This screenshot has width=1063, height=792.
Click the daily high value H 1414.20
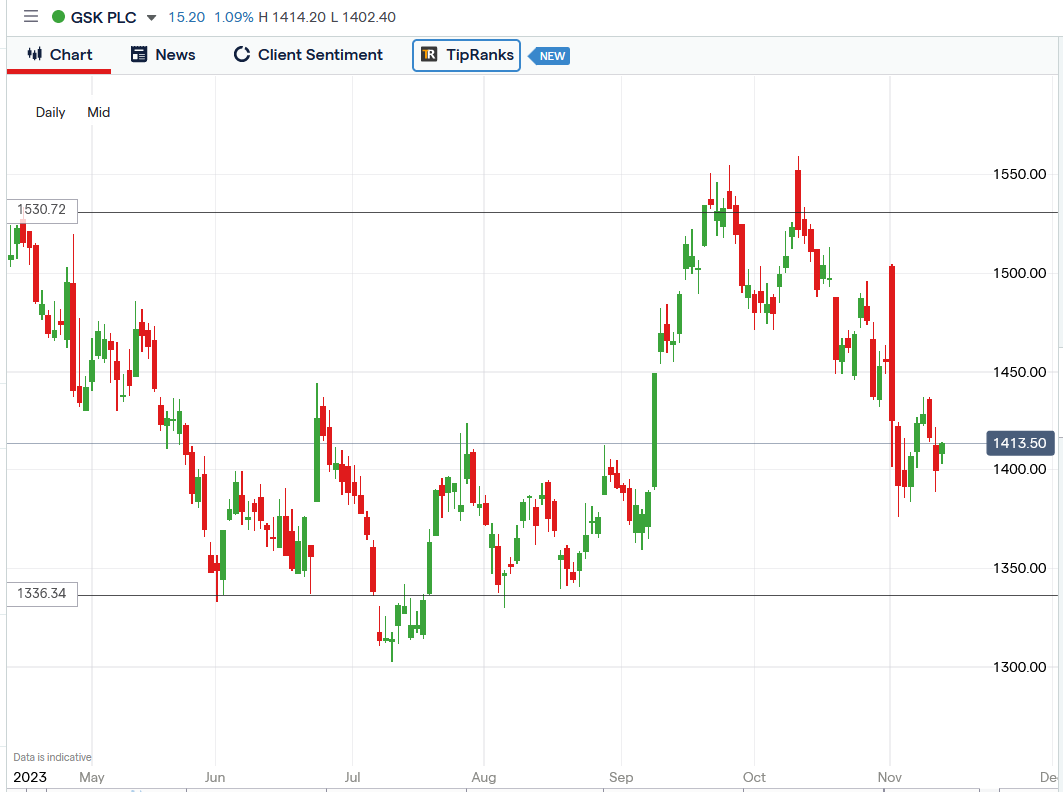(292, 18)
